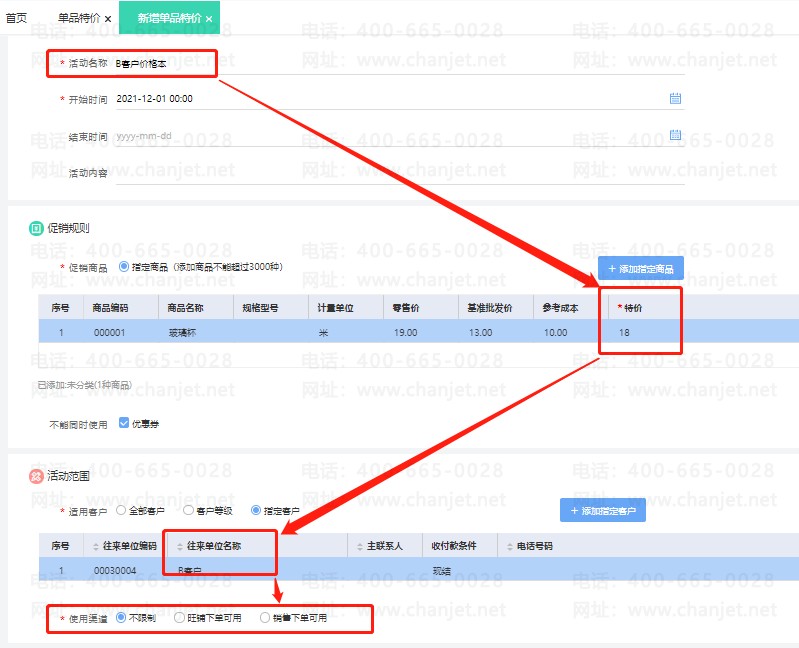Click the 计量单位 column header
The image size is (799, 648).
coord(335,308)
